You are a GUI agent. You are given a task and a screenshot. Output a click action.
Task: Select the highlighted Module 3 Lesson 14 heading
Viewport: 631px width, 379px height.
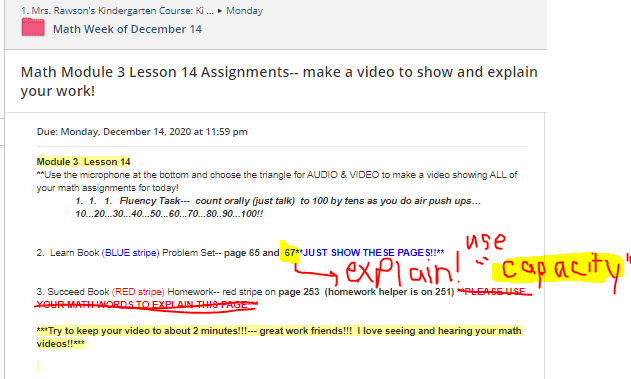tap(83, 162)
